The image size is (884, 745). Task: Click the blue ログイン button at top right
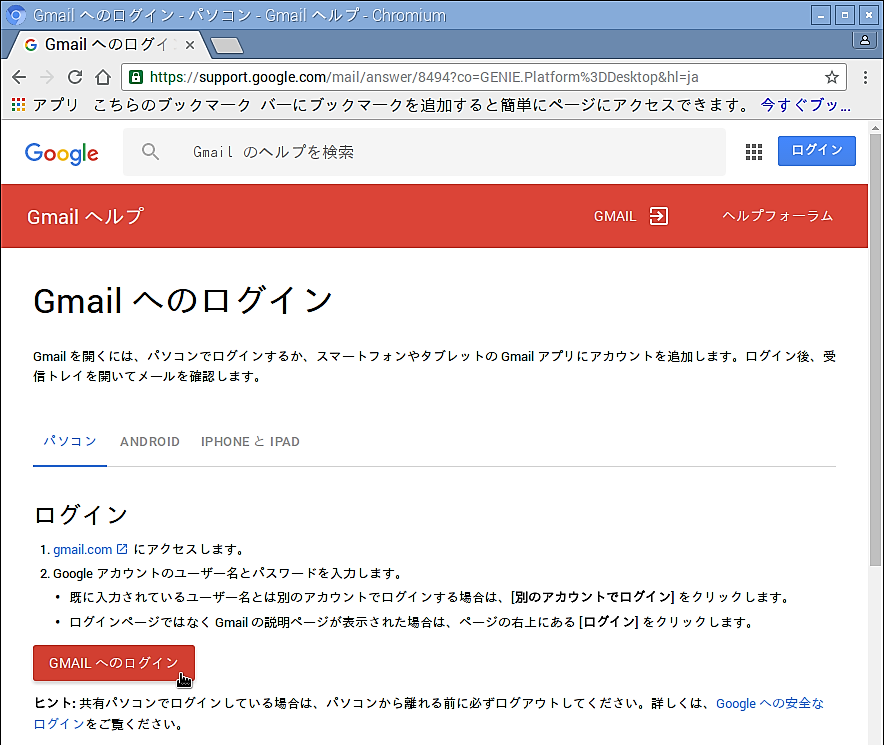pos(816,151)
